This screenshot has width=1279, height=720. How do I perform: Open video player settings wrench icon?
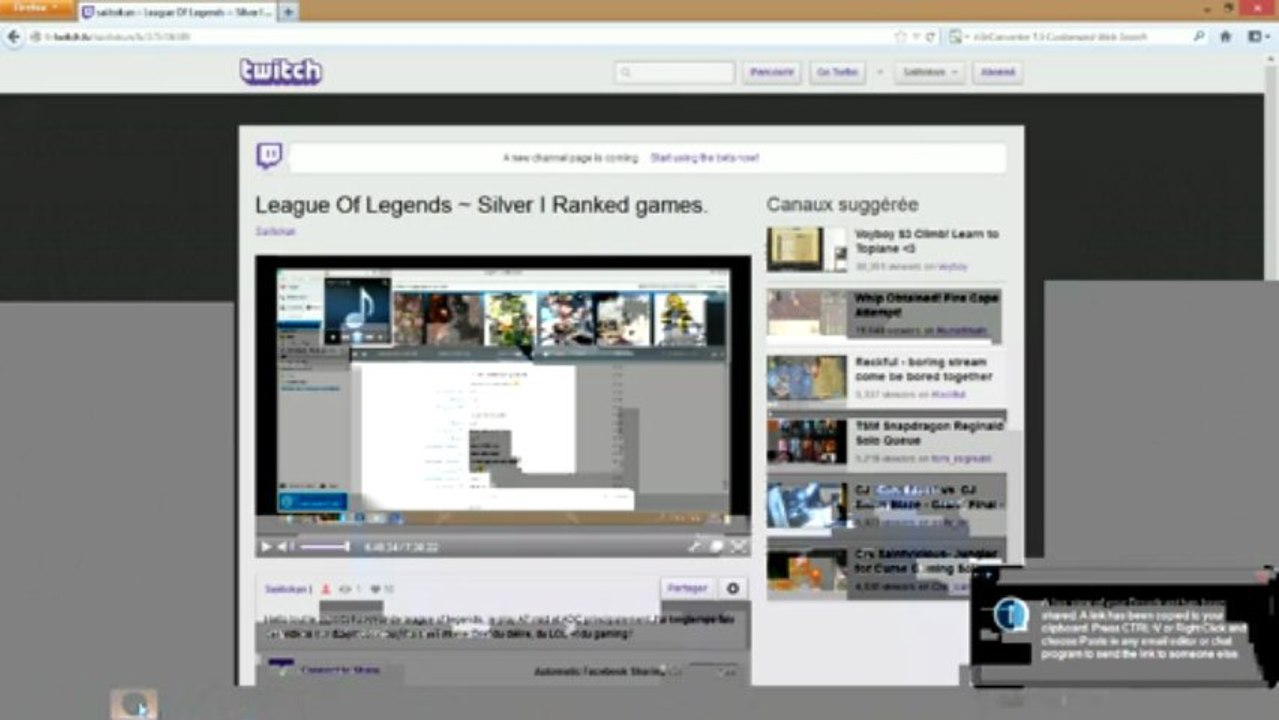point(694,546)
